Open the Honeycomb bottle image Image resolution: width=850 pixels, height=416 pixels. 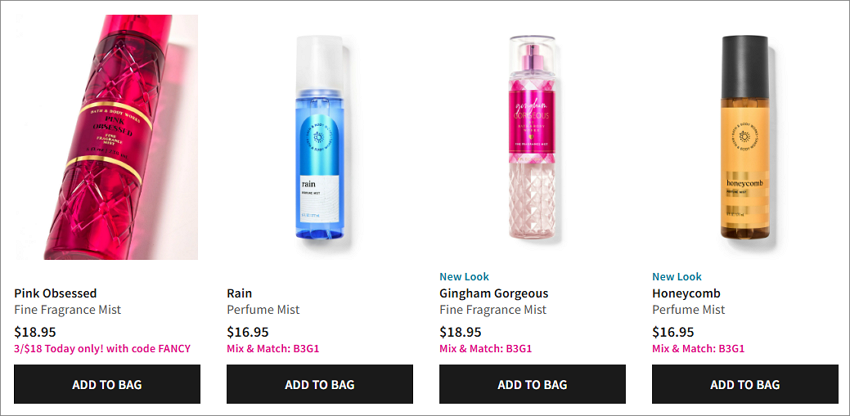point(745,137)
